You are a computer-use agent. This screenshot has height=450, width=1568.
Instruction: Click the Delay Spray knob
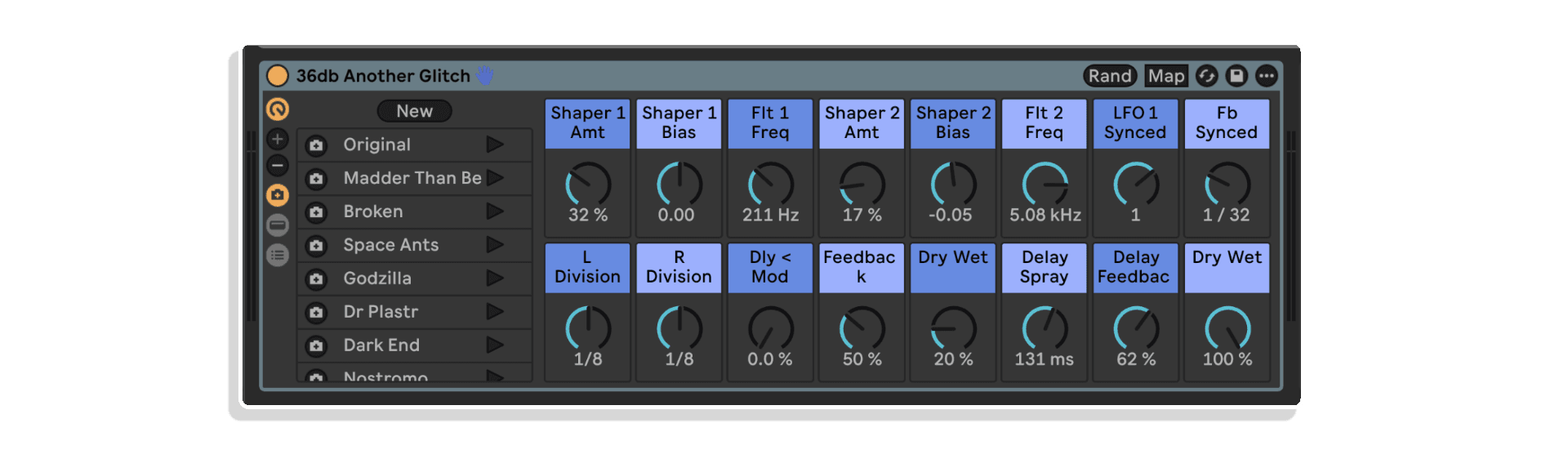(x=1045, y=328)
